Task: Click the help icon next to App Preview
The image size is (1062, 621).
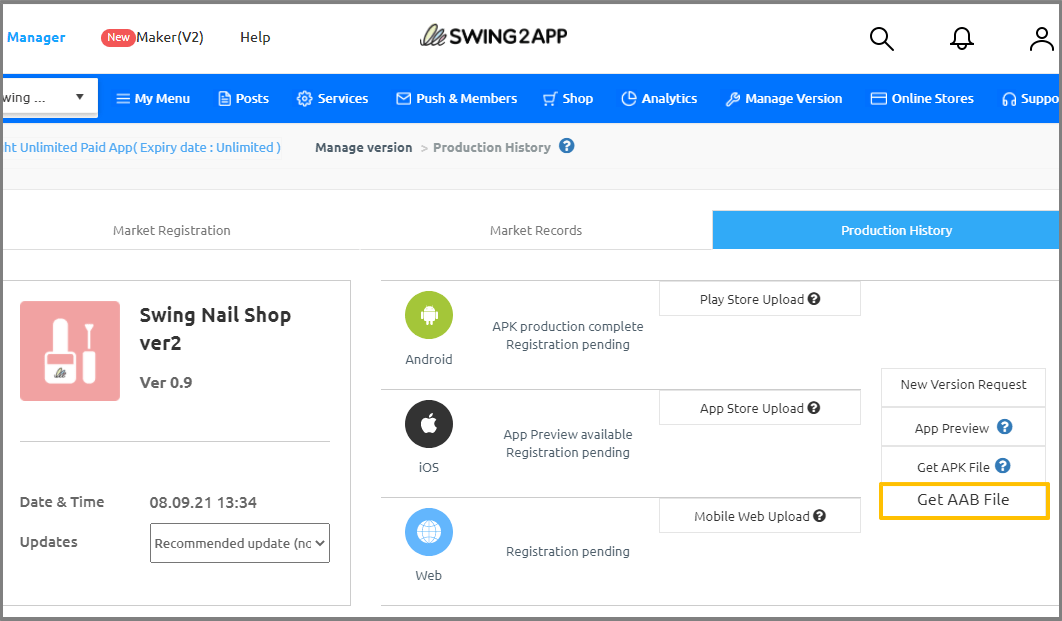Action: click(x=1005, y=427)
